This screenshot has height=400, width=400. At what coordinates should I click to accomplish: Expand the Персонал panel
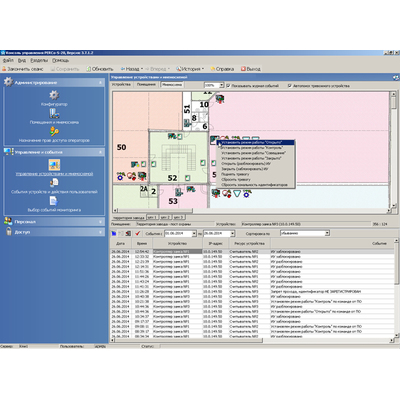coord(101,222)
